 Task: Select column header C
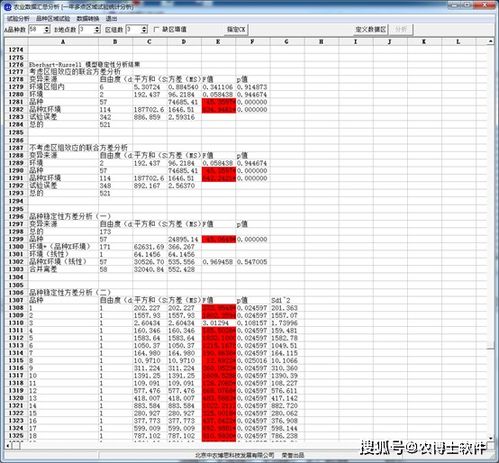click(149, 42)
